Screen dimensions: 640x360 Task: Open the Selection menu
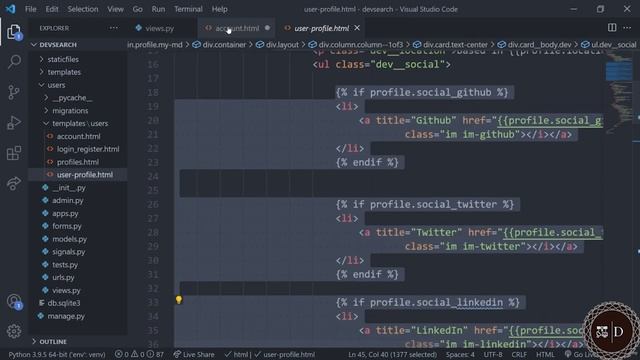[x=83, y=9]
